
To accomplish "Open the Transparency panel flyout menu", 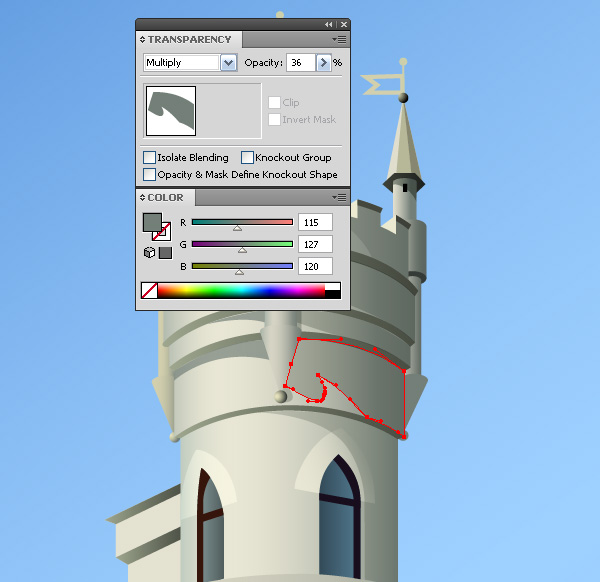I will coord(339,39).
